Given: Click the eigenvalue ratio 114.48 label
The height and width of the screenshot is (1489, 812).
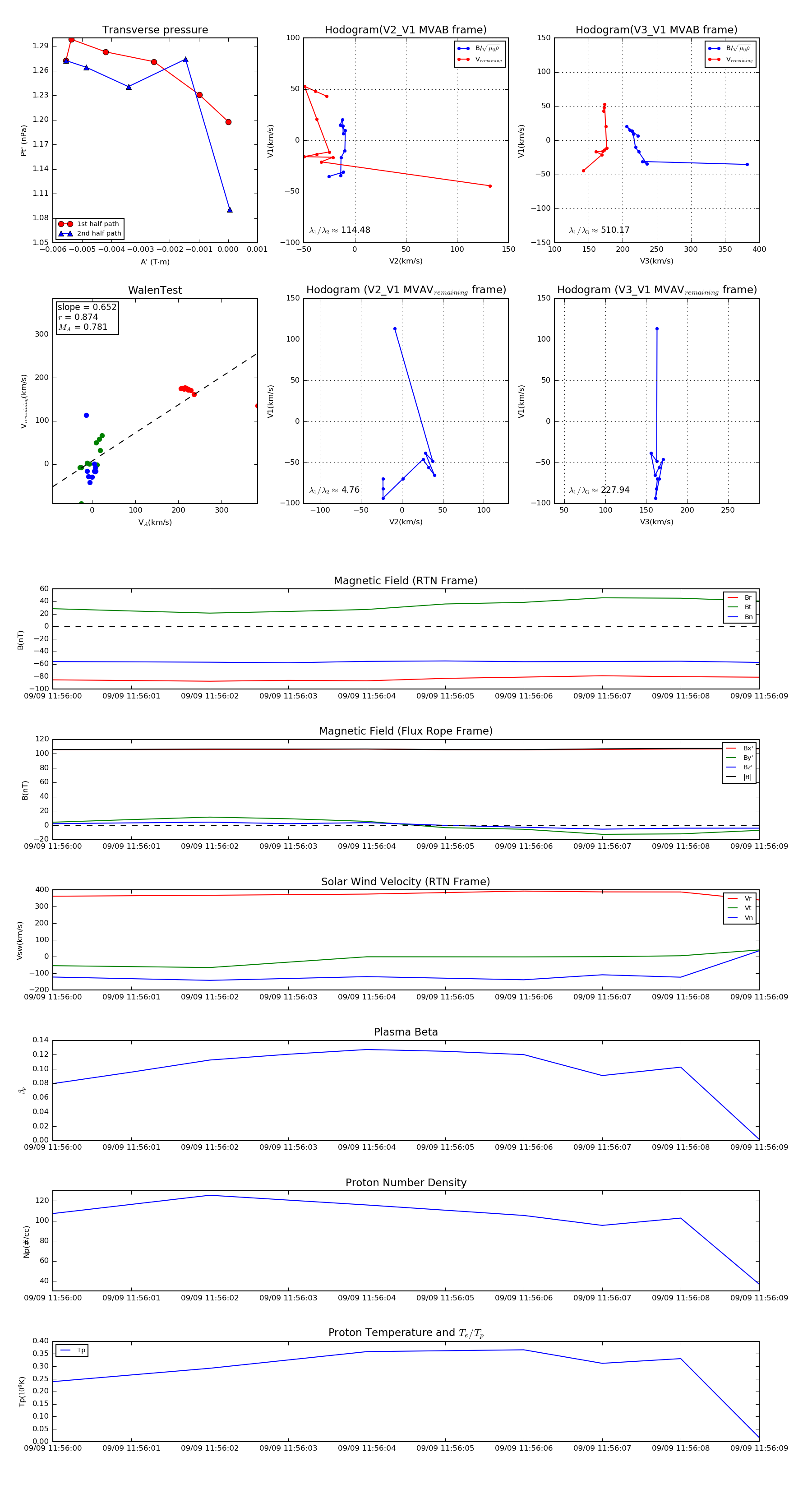Looking at the screenshot, I should pyautogui.click(x=340, y=230).
